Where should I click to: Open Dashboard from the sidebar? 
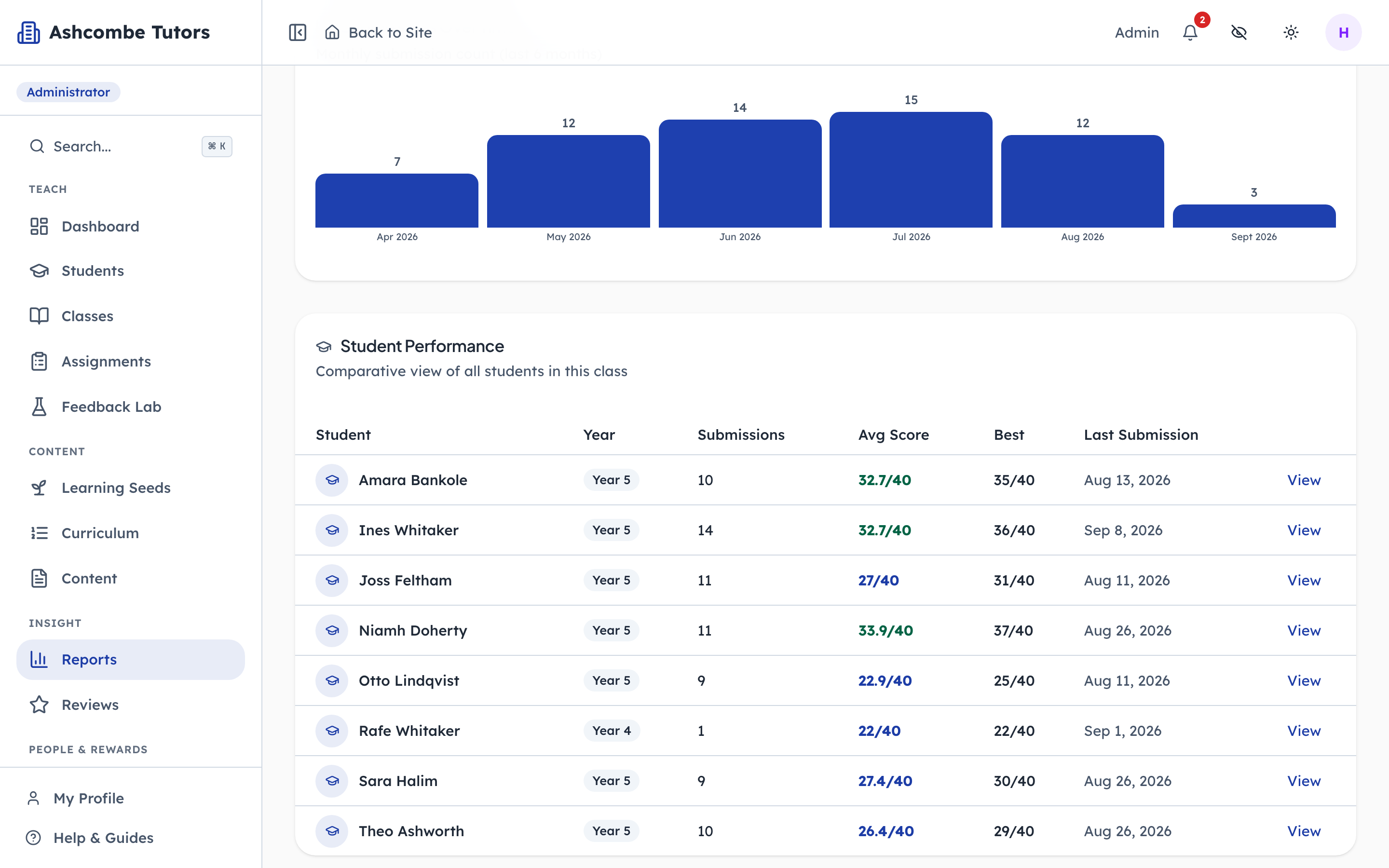pos(131,226)
